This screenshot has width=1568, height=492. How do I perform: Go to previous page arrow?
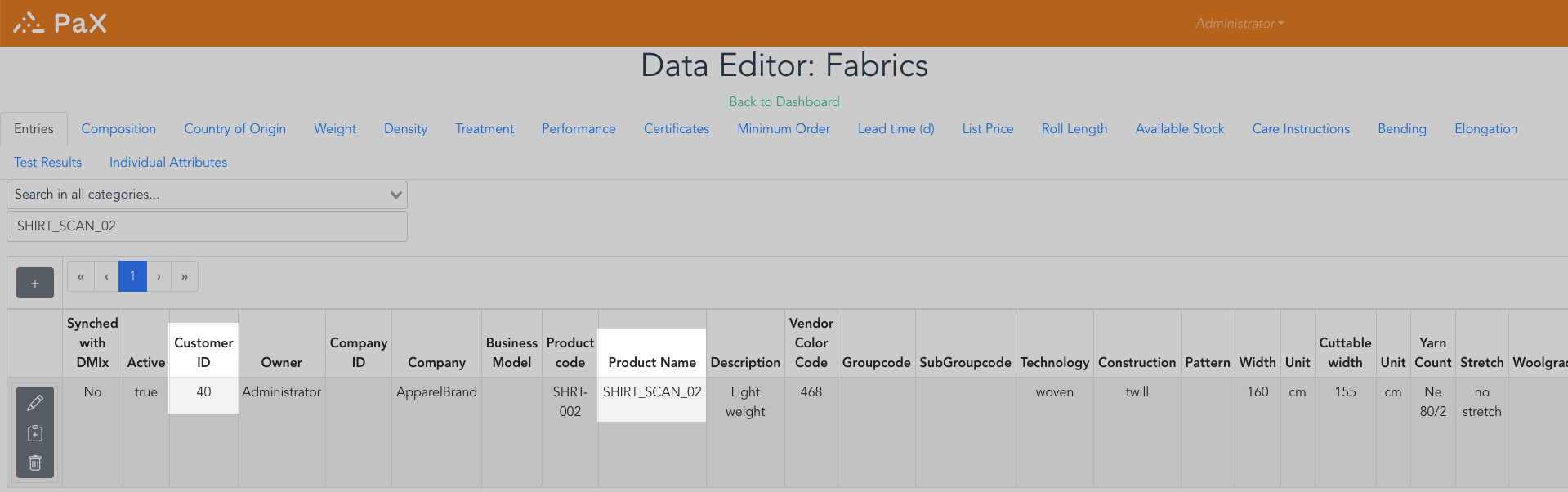(x=106, y=276)
